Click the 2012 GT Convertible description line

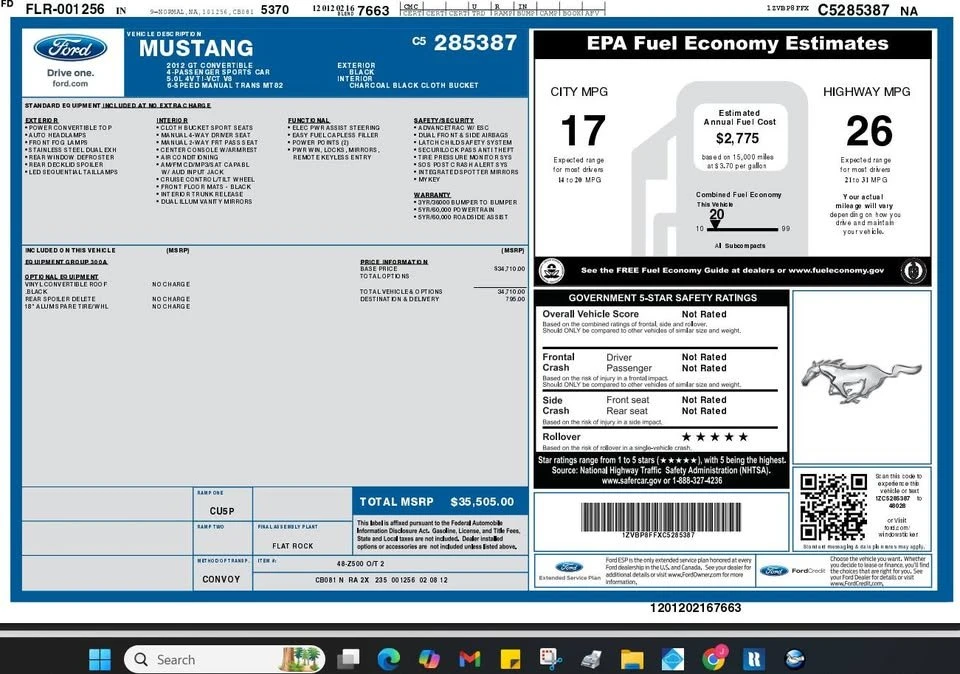(209, 65)
